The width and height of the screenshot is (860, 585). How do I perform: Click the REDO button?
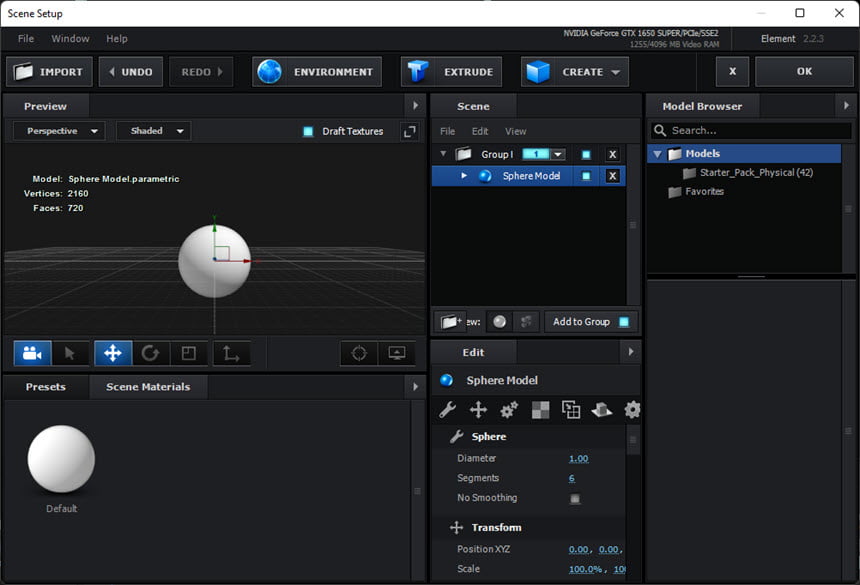point(201,72)
